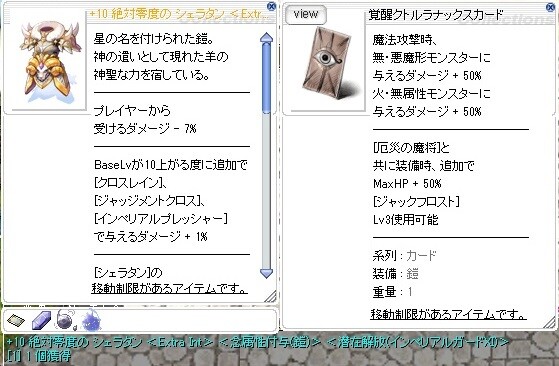Click the view button on card window
Image resolution: width=559 pixels, height=366 pixels.
[306, 14]
